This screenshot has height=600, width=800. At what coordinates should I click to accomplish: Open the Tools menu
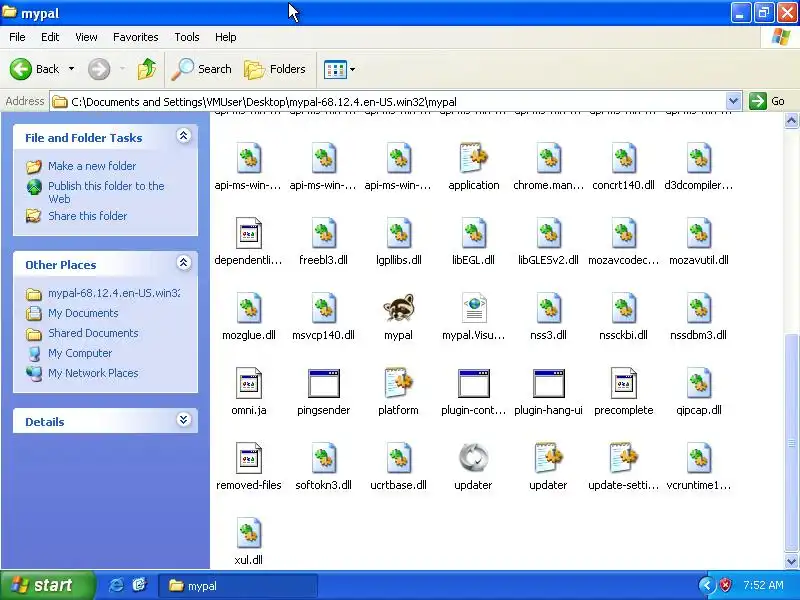(187, 37)
